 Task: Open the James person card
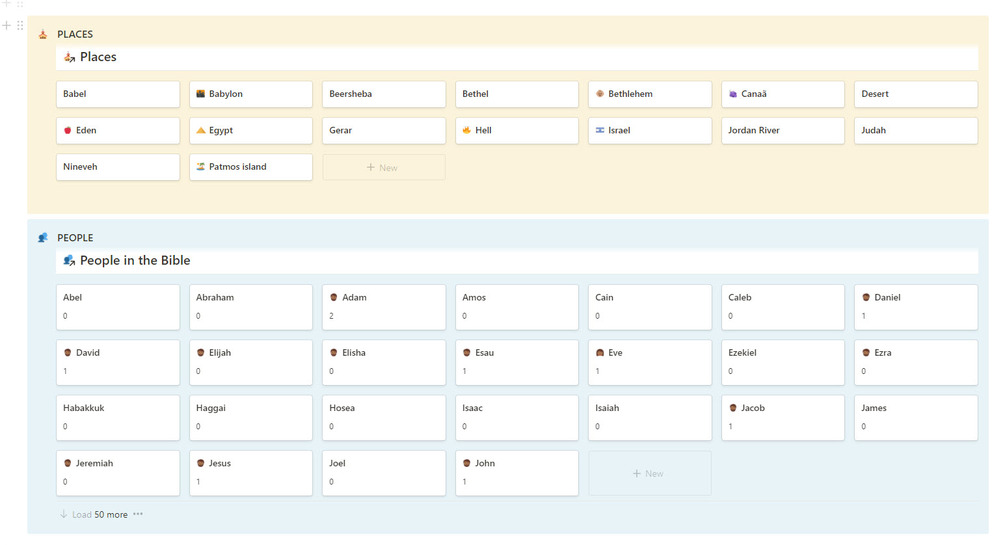click(916, 417)
